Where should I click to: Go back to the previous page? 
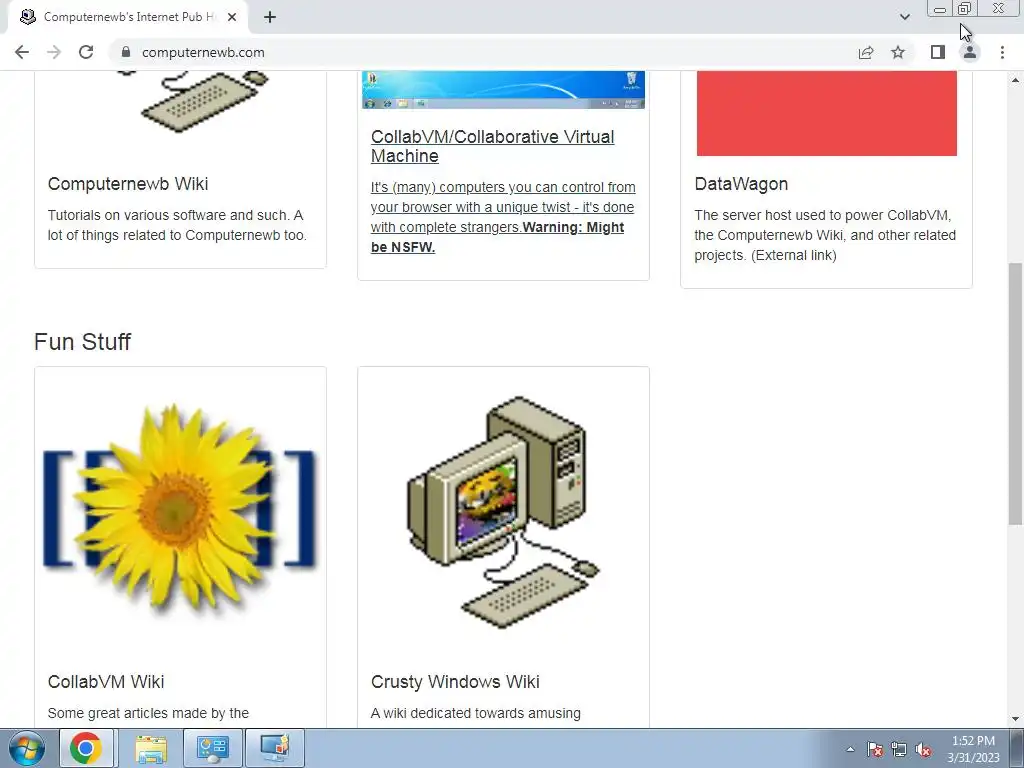(22, 52)
